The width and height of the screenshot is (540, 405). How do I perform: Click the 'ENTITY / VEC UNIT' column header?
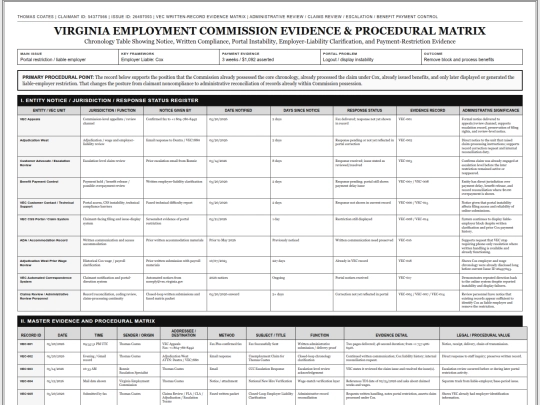49,111
